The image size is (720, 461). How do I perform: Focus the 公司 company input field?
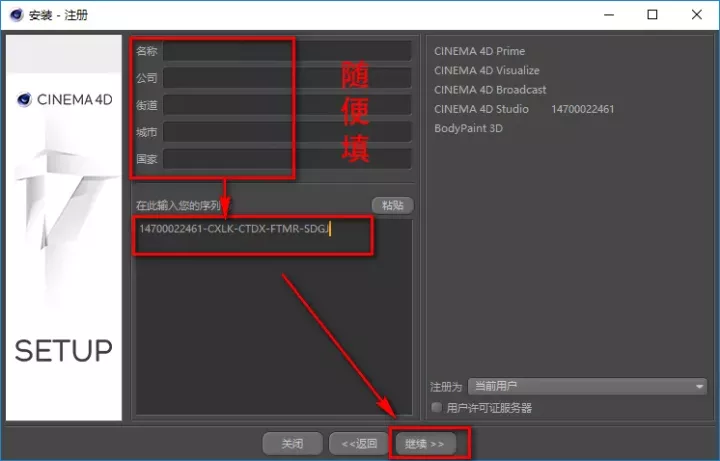point(287,78)
